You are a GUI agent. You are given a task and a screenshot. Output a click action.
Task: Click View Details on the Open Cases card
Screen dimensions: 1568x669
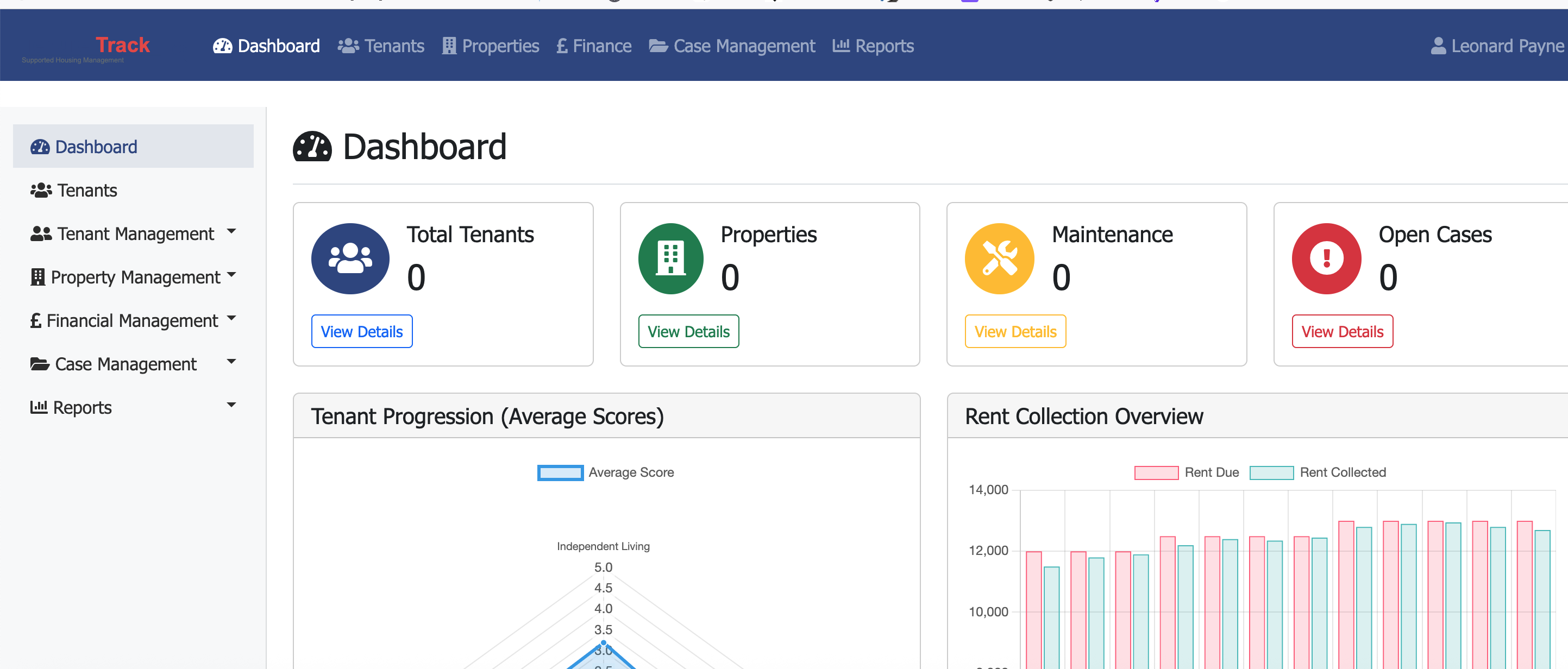pyautogui.click(x=1342, y=331)
